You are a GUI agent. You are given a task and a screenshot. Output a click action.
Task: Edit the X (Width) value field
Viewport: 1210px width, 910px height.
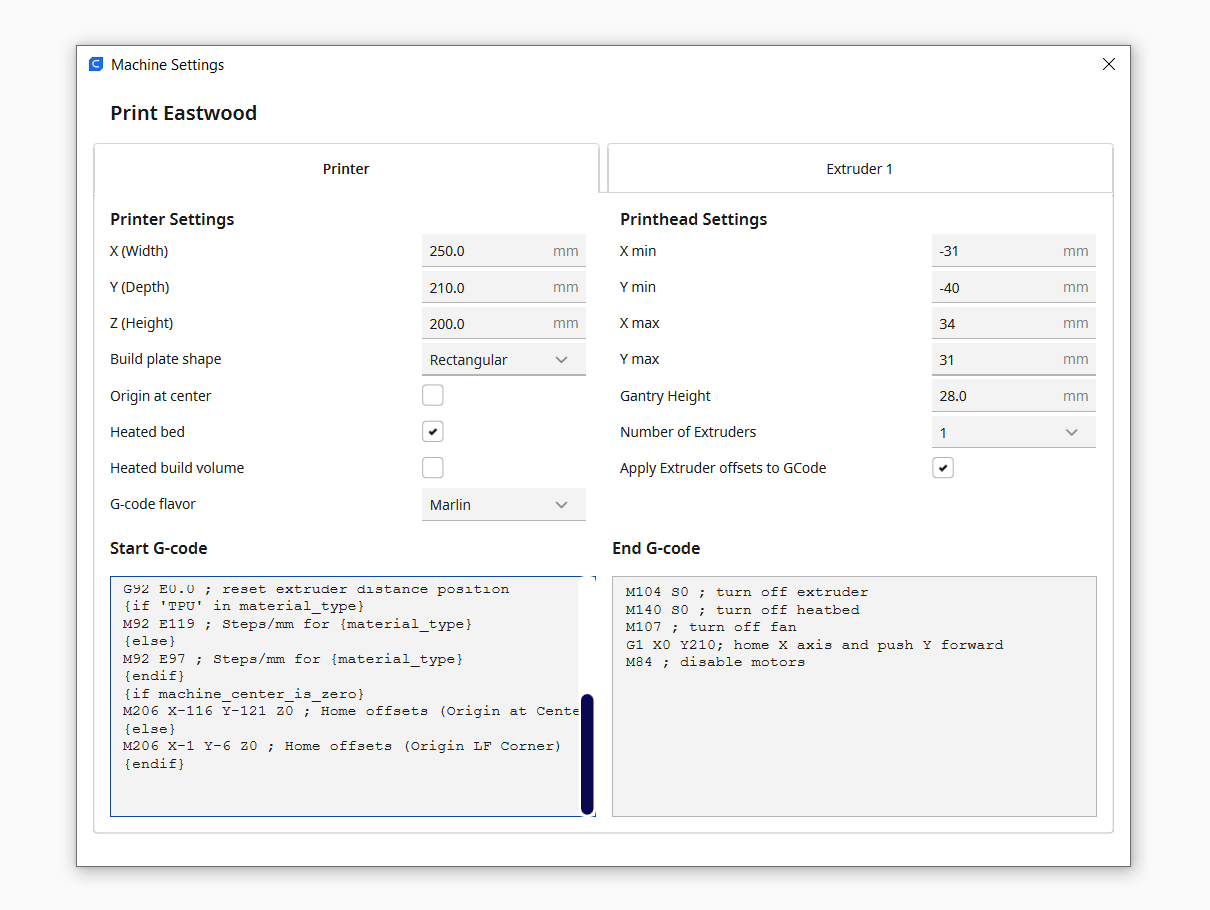point(503,251)
